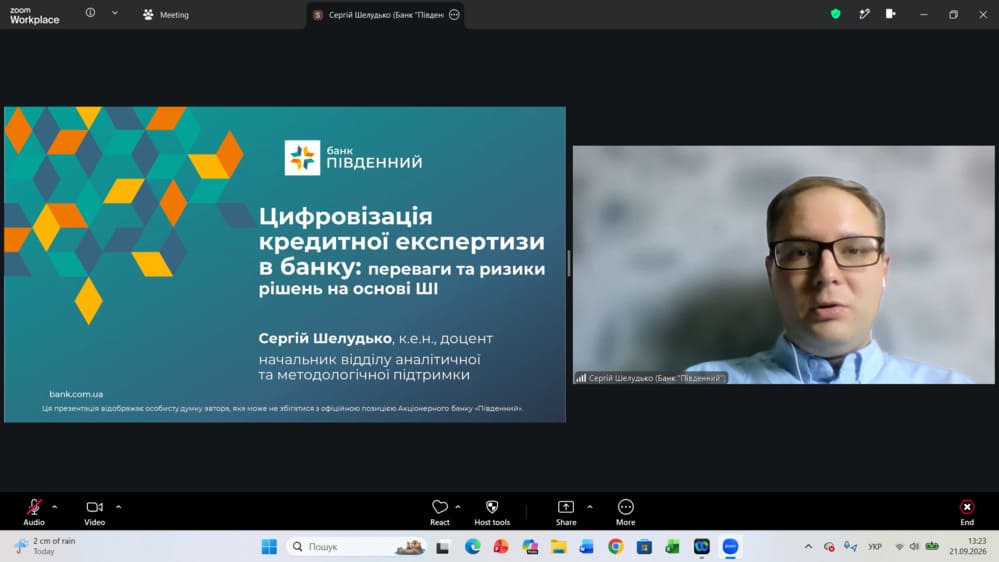Open meeting info circle icon
The height and width of the screenshot is (562, 999).
tap(90, 13)
